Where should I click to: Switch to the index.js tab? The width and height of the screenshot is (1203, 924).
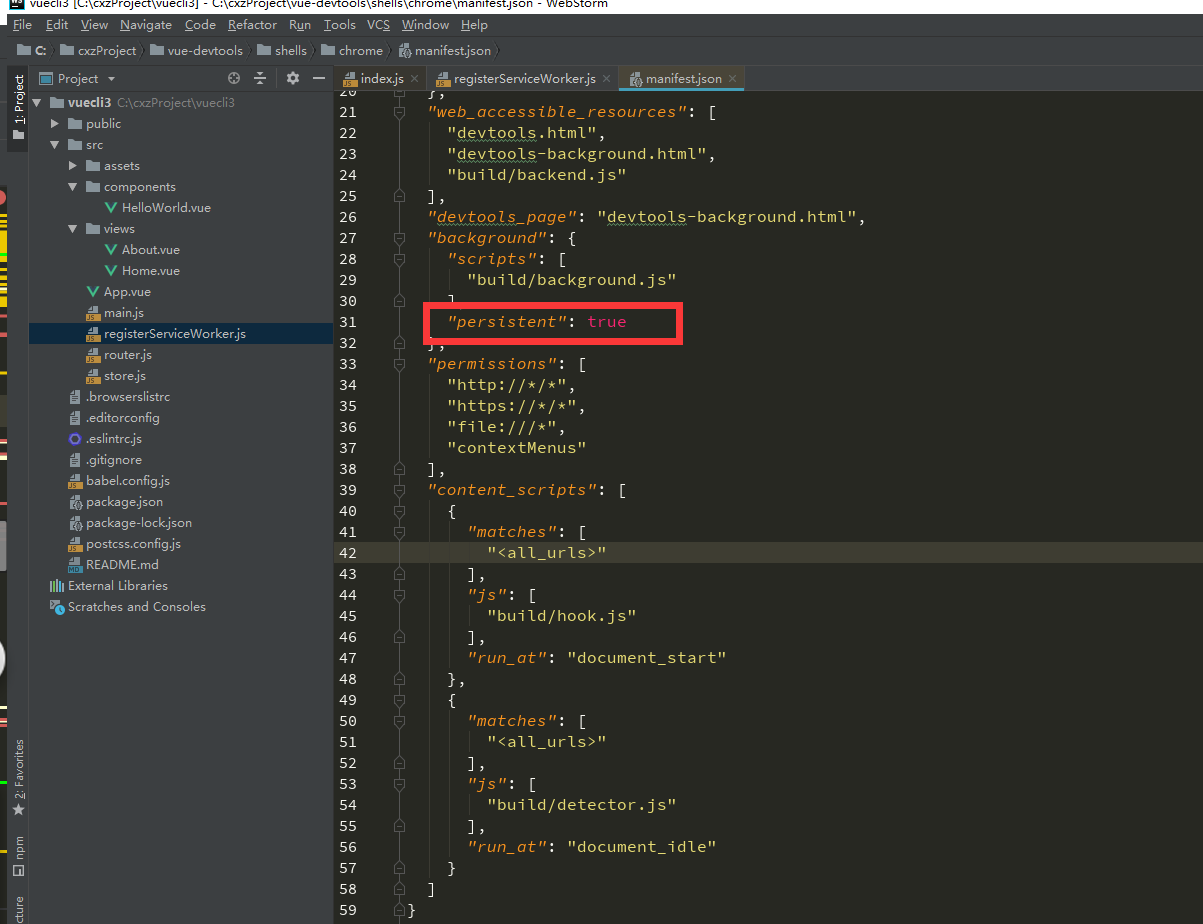pos(380,79)
